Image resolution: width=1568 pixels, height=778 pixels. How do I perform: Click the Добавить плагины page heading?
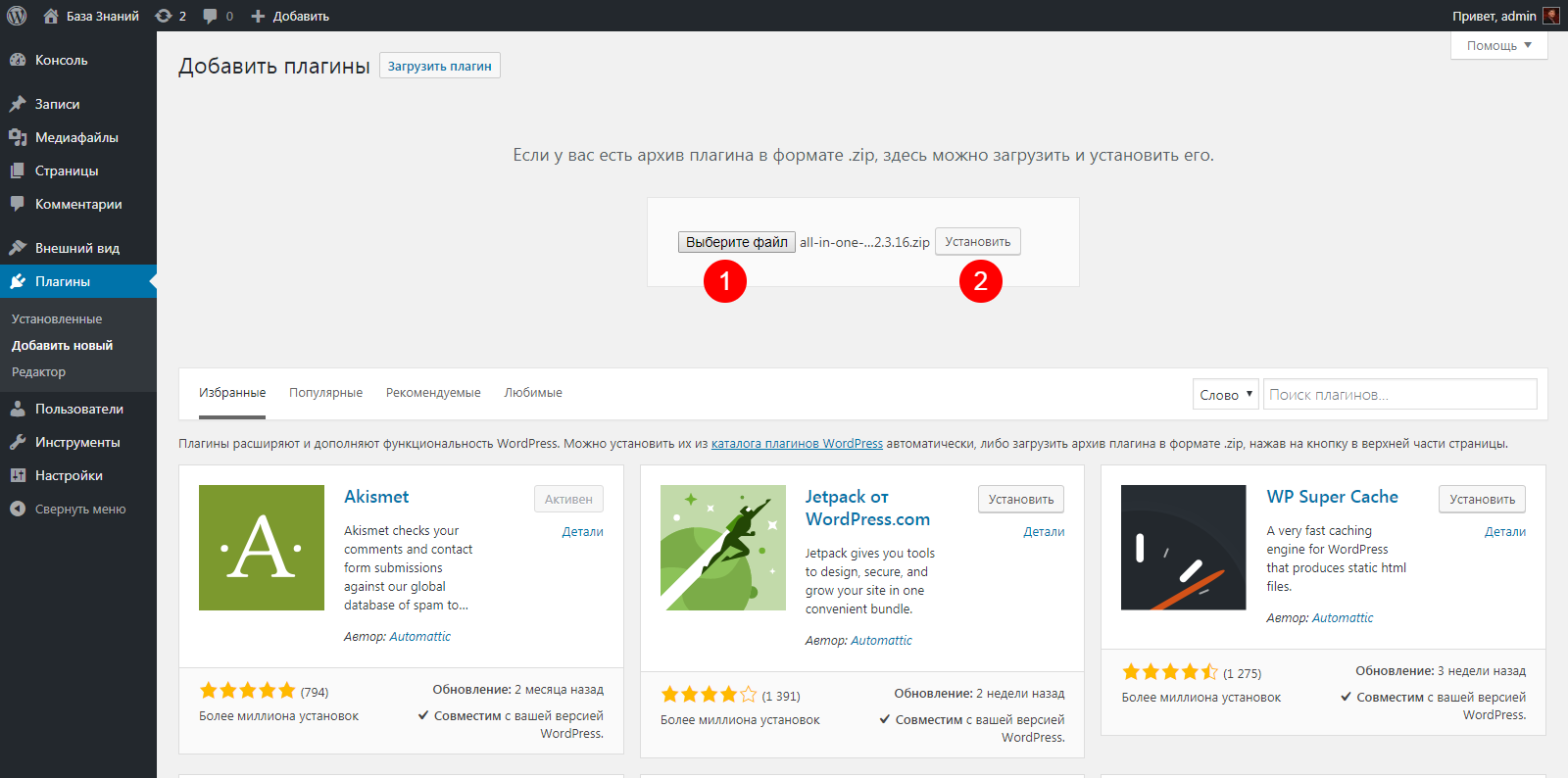pyautogui.click(x=274, y=66)
